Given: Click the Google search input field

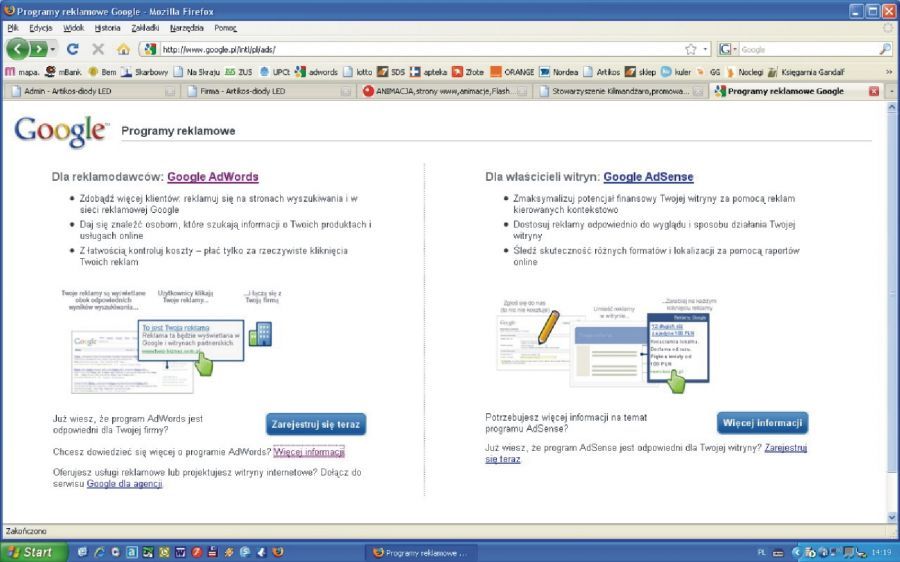Looking at the screenshot, I should [x=808, y=49].
